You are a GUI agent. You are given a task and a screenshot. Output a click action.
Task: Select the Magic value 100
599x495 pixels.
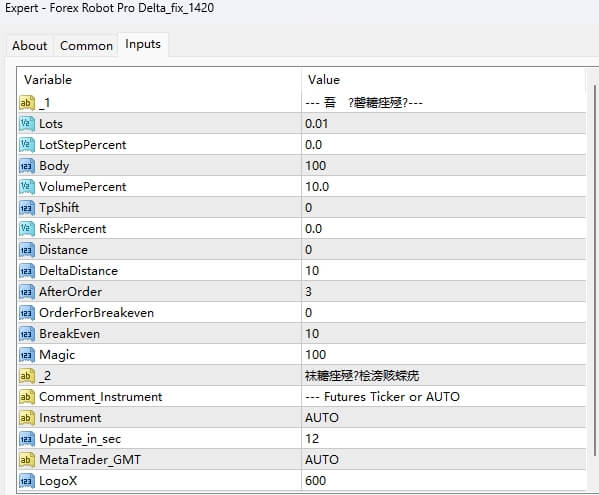316,355
